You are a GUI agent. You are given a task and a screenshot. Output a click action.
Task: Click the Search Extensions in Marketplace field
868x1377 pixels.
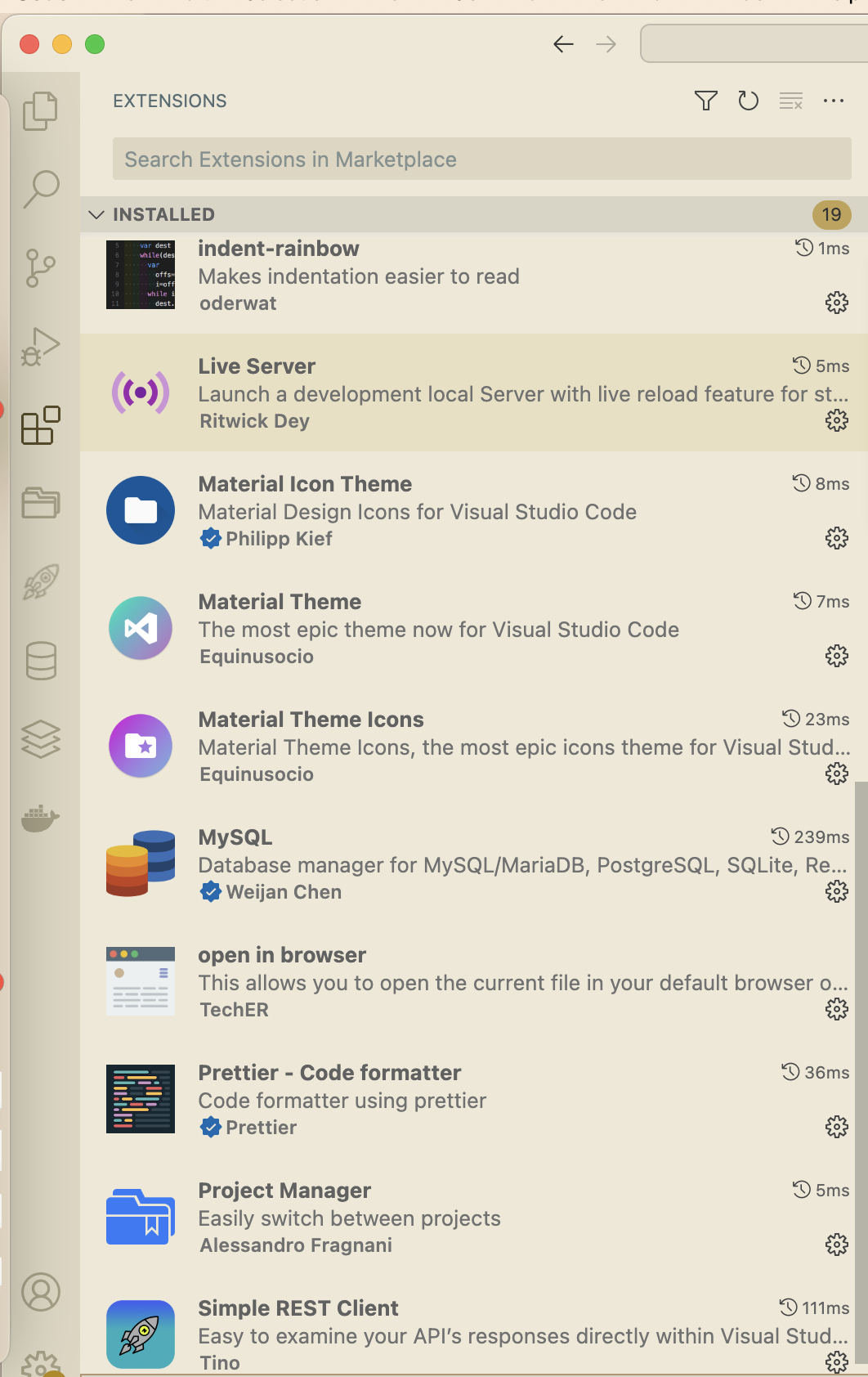482,159
